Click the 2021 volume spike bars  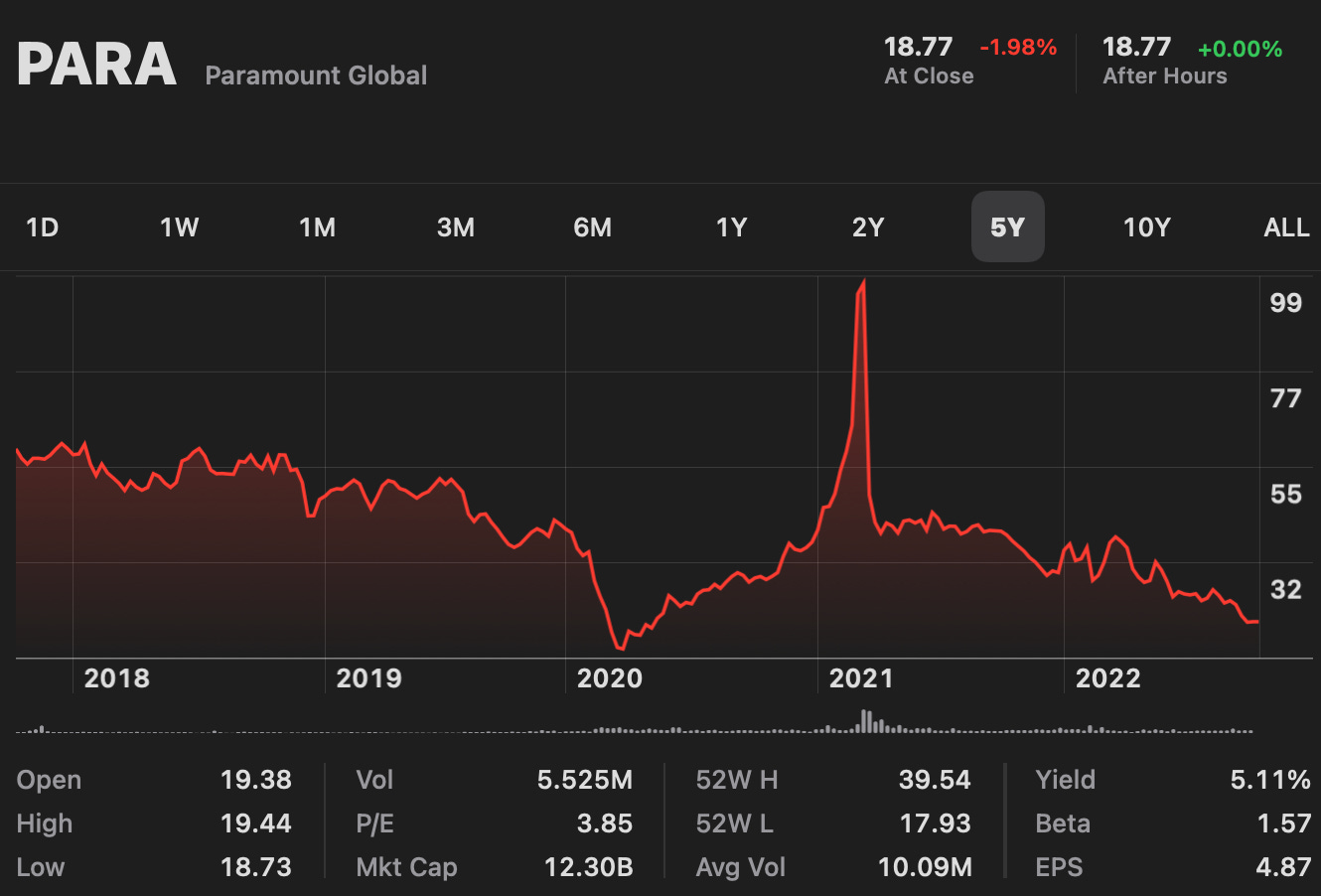868,721
